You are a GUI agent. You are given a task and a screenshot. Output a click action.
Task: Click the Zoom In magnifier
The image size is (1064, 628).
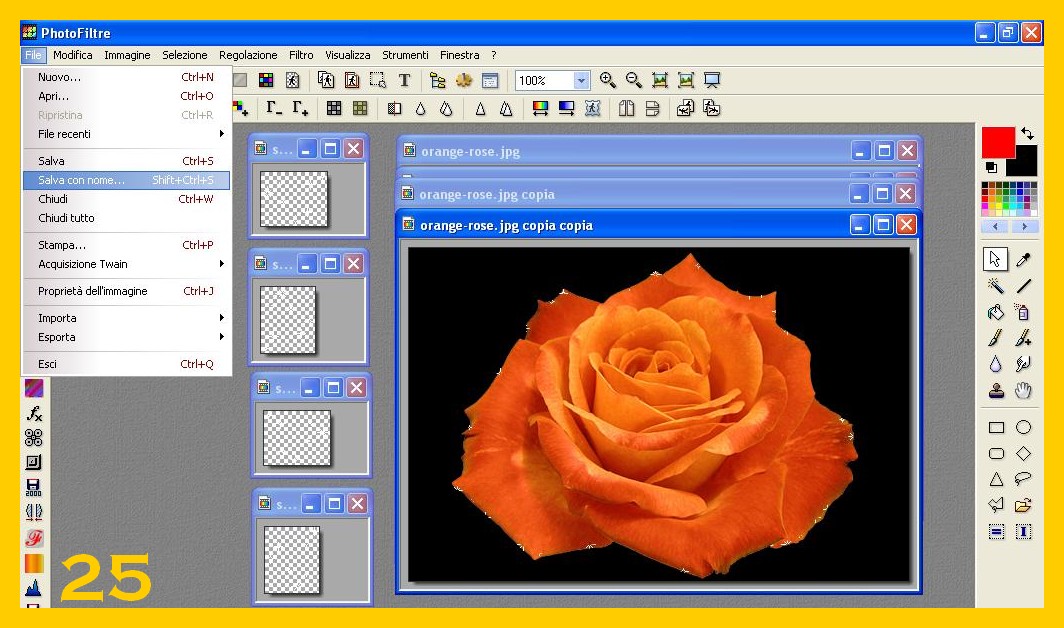[x=608, y=81]
